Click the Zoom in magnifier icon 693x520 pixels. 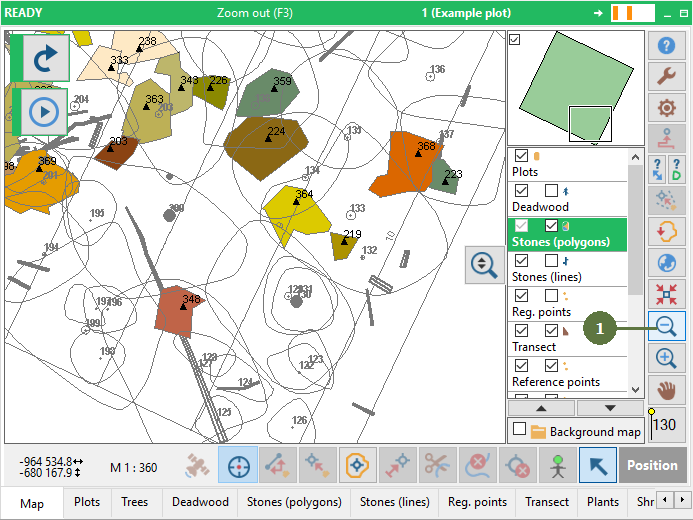pos(665,358)
